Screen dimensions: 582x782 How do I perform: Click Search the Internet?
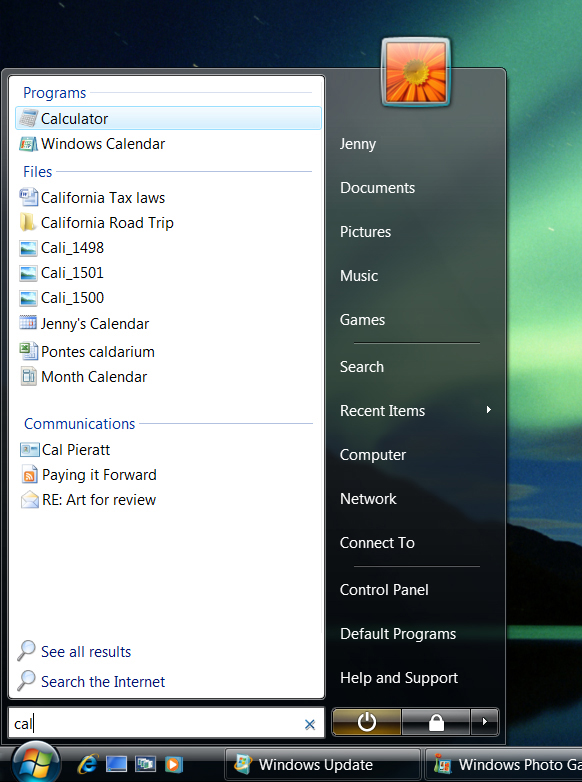point(103,681)
